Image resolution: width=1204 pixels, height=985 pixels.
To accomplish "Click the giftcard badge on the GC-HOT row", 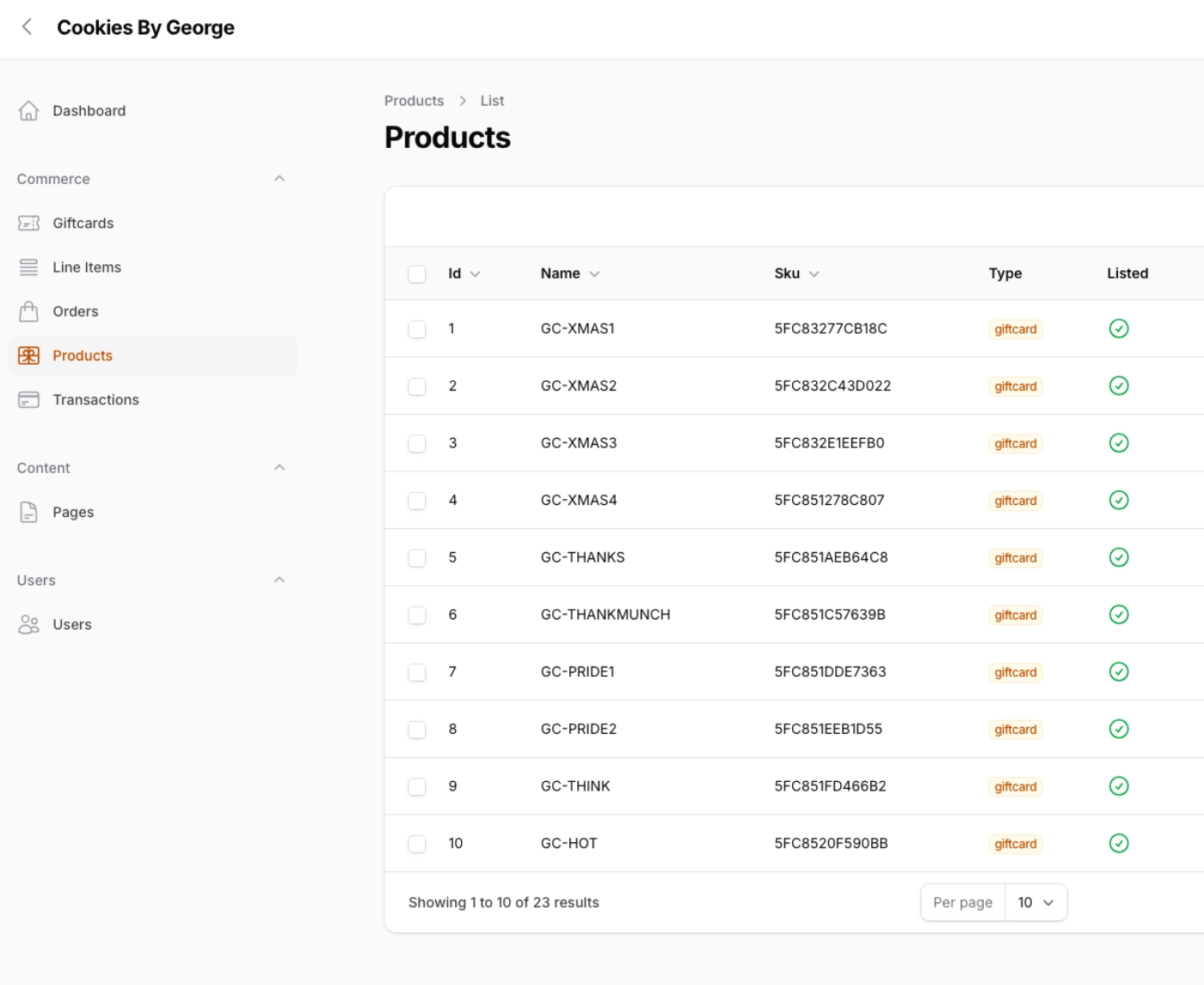I will tap(1015, 844).
